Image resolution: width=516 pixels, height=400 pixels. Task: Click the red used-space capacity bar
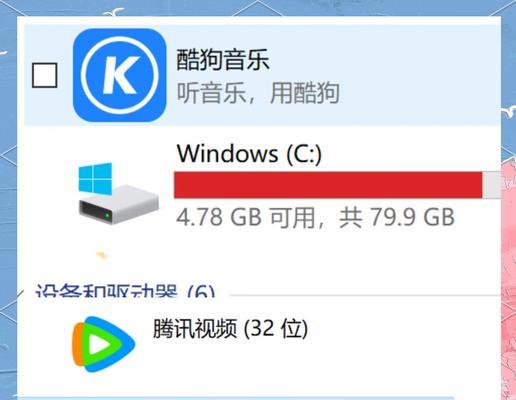pos(328,185)
